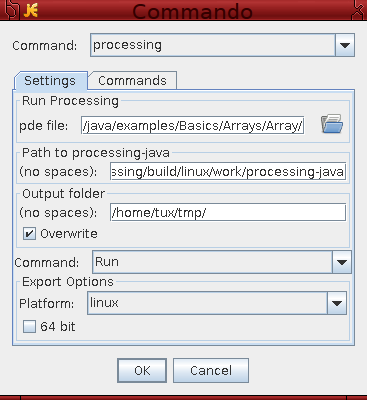Image resolution: width=367 pixels, height=400 pixels.
Task: Expand the Run command dropdown
Action: click(341, 262)
